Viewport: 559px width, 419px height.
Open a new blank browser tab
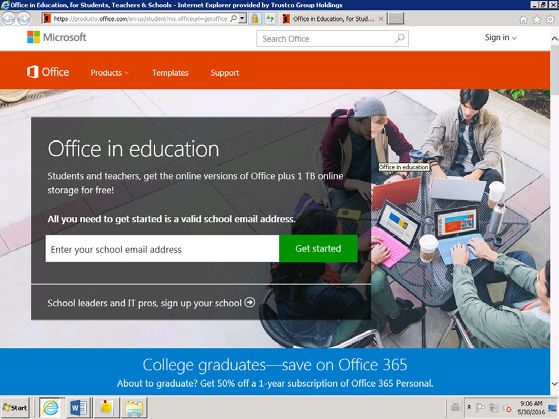point(395,19)
